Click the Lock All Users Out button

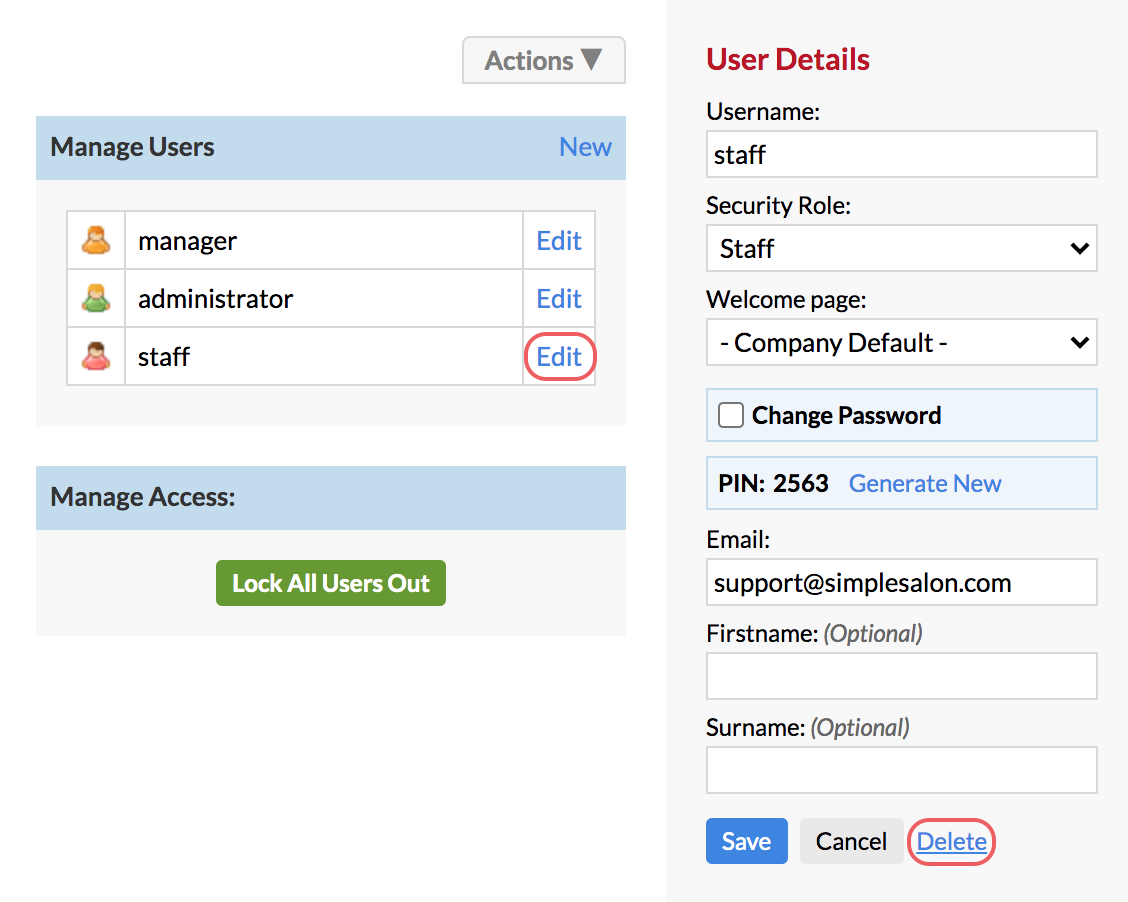click(331, 583)
